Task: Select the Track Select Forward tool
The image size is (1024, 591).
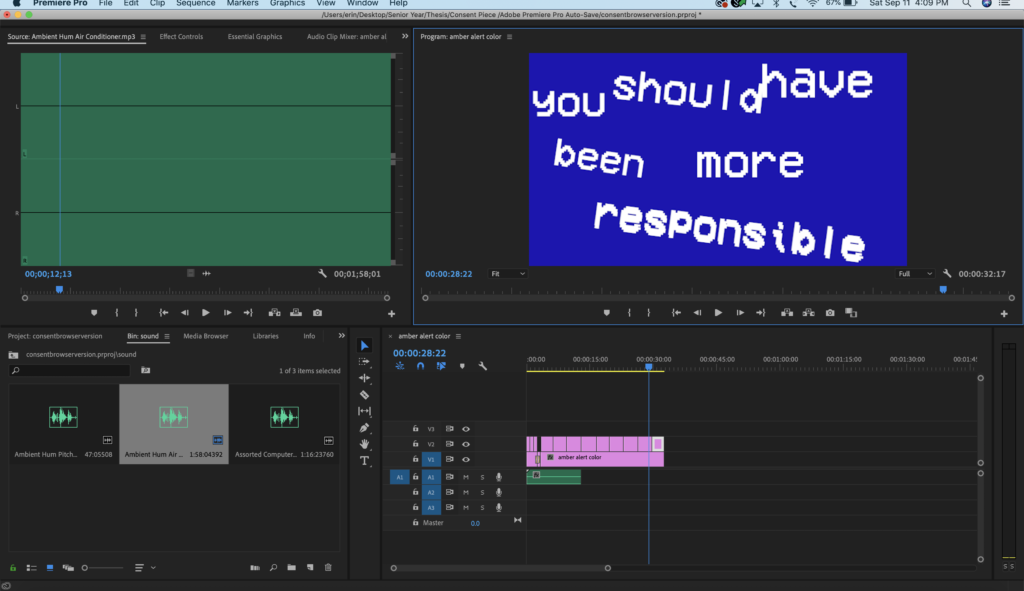Action: click(364, 361)
